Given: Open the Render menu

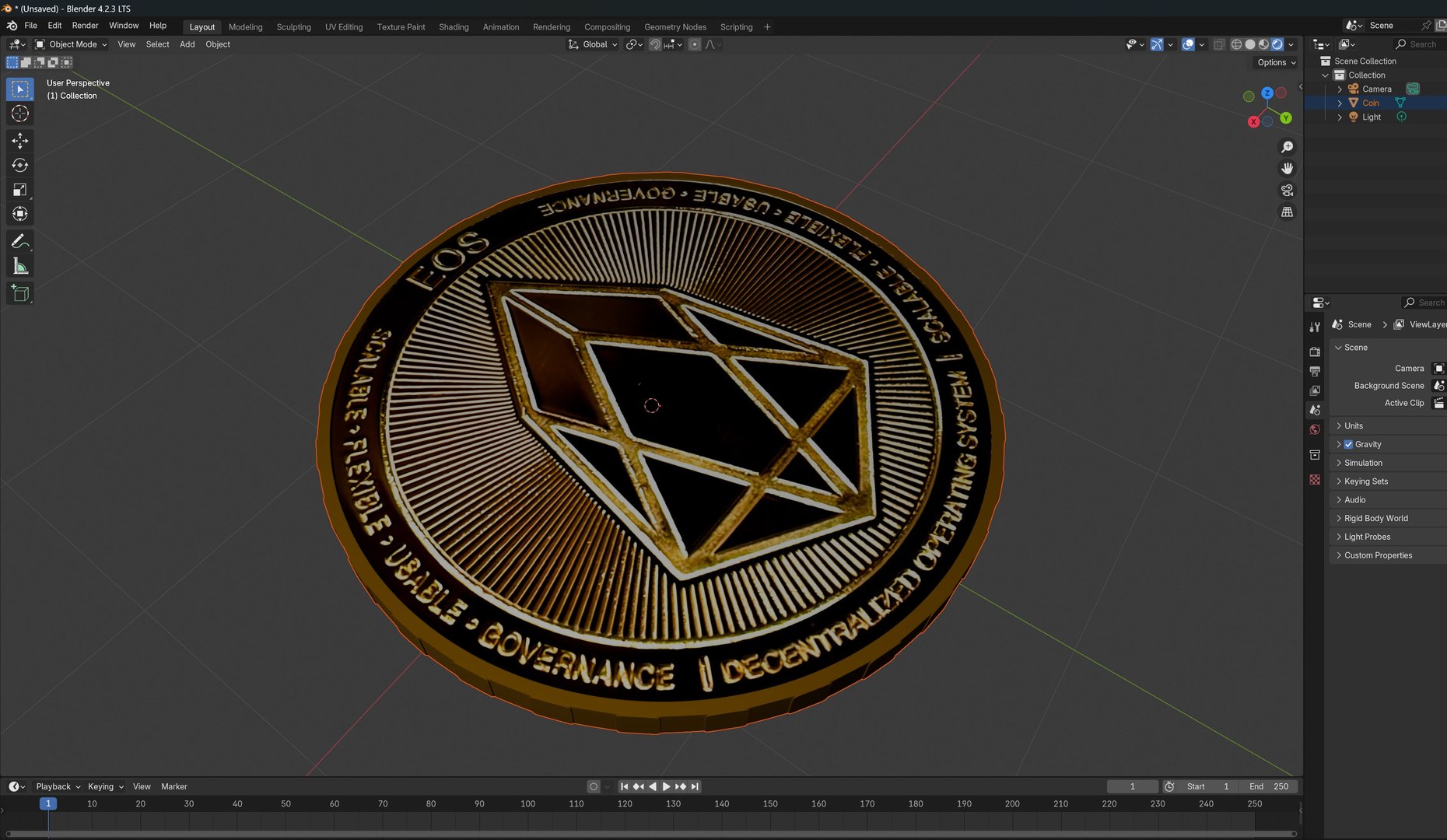Looking at the screenshot, I should (85, 26).
